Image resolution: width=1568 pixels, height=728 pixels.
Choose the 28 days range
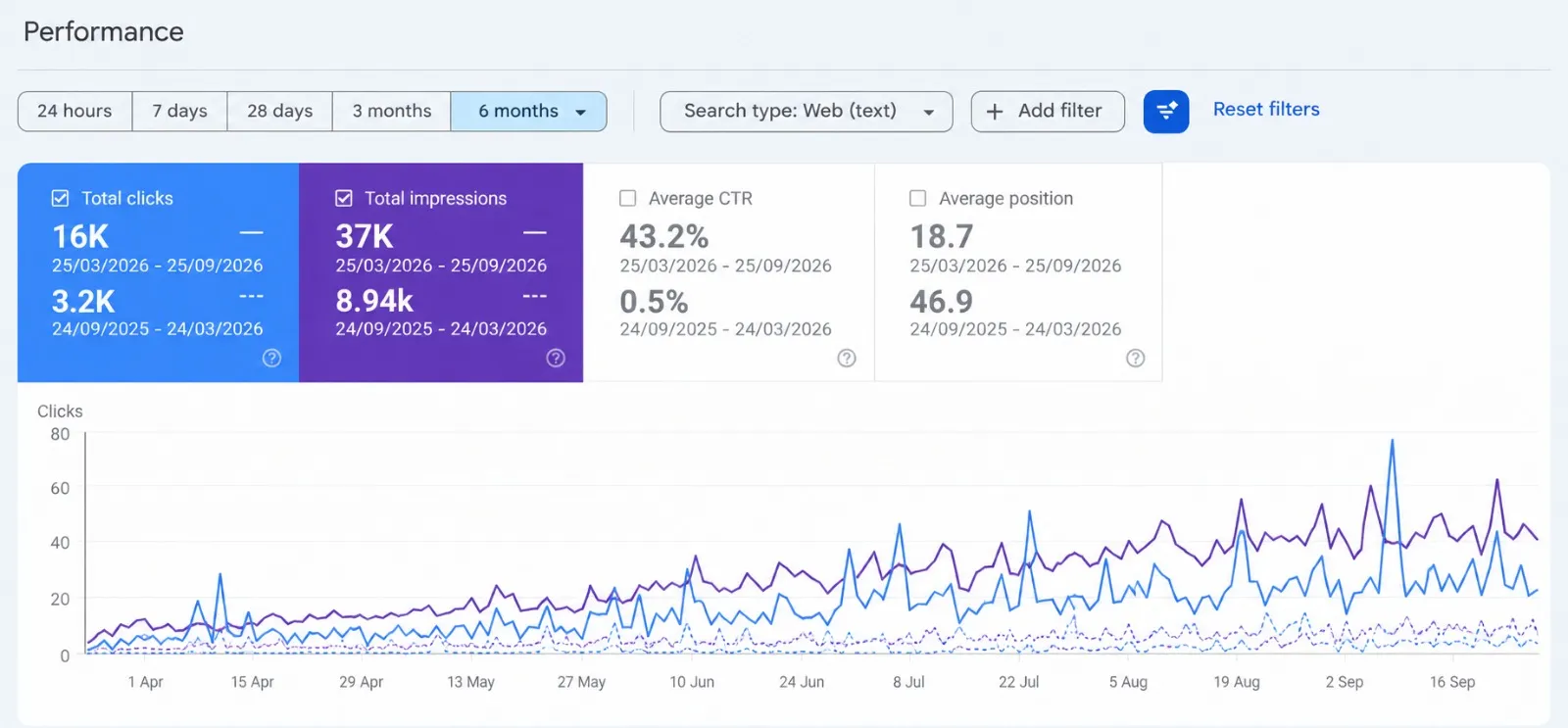click(x=279, y=112)
